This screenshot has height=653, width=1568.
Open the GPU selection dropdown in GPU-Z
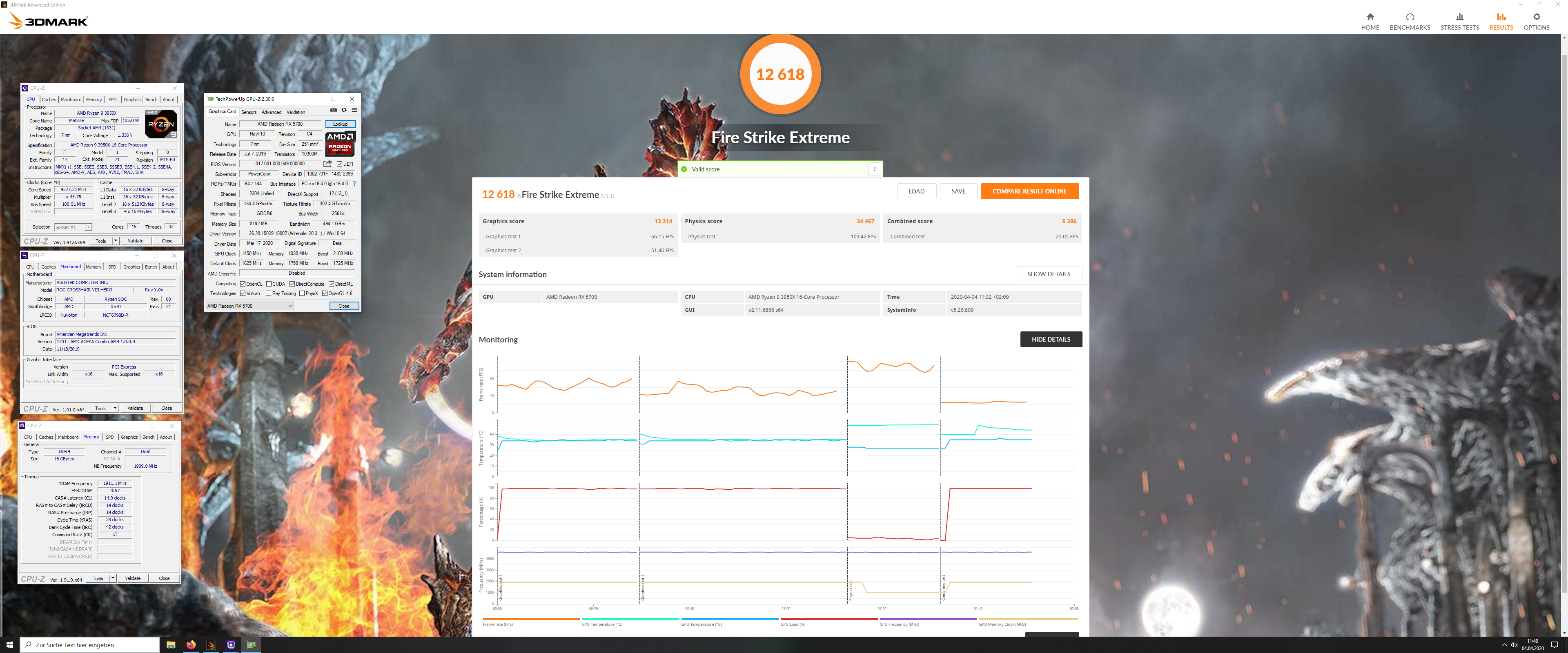pyautogui.click(x=249, y=306)
